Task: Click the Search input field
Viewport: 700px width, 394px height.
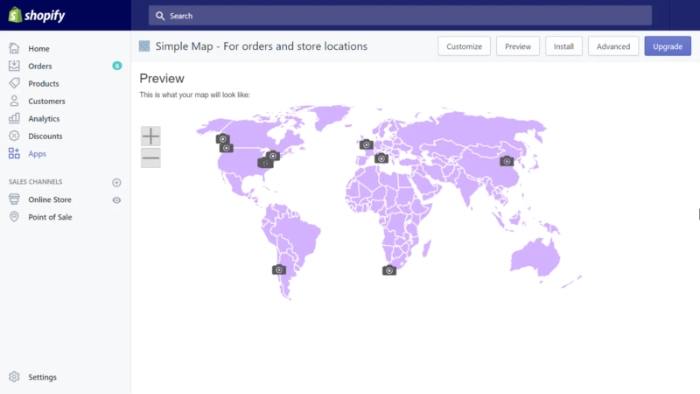Action: 400,16
